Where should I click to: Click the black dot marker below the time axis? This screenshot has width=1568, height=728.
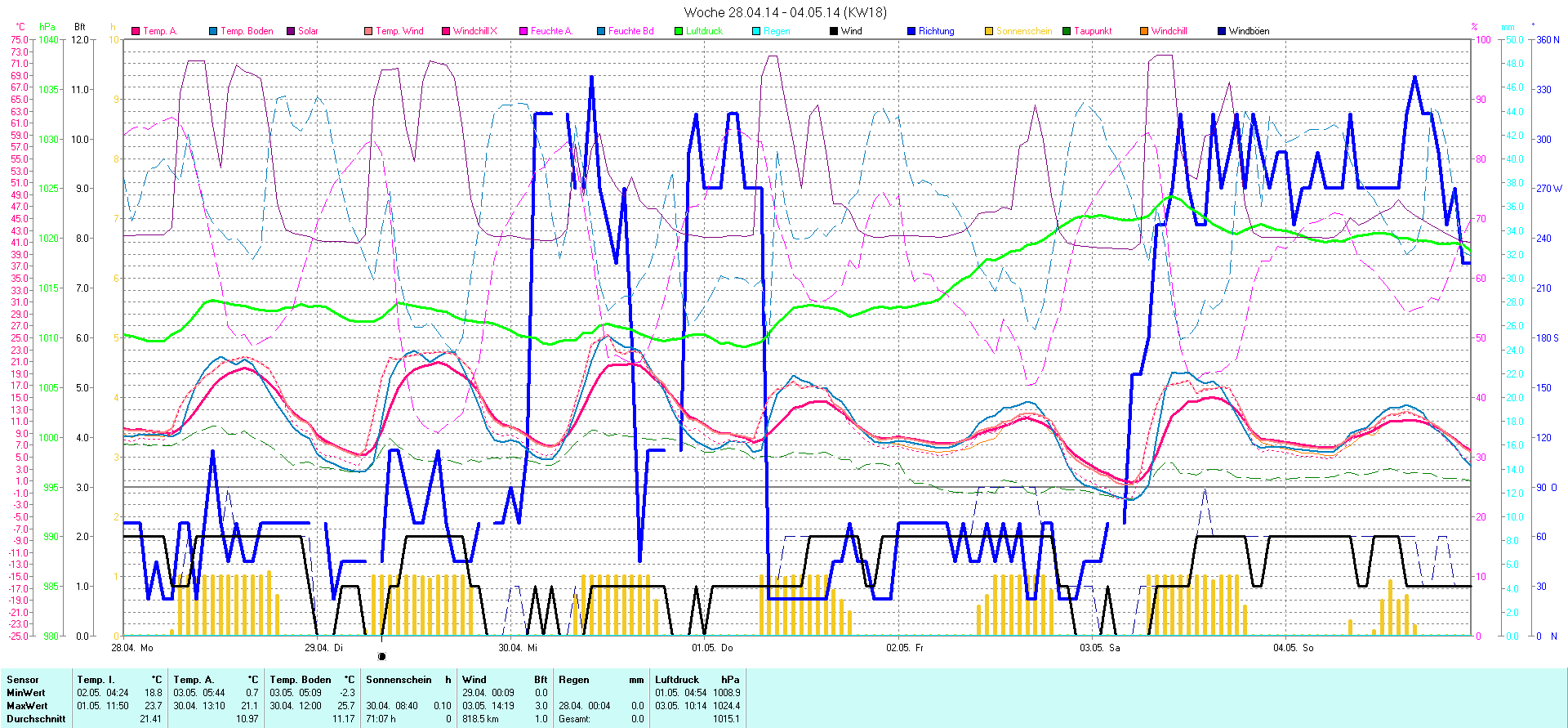click(381, 656)
